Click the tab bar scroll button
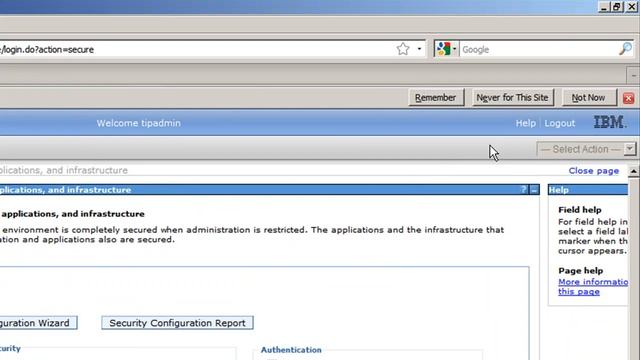Image resolution: width=640 pixels, height=360 pixels. tap(633, 76)
